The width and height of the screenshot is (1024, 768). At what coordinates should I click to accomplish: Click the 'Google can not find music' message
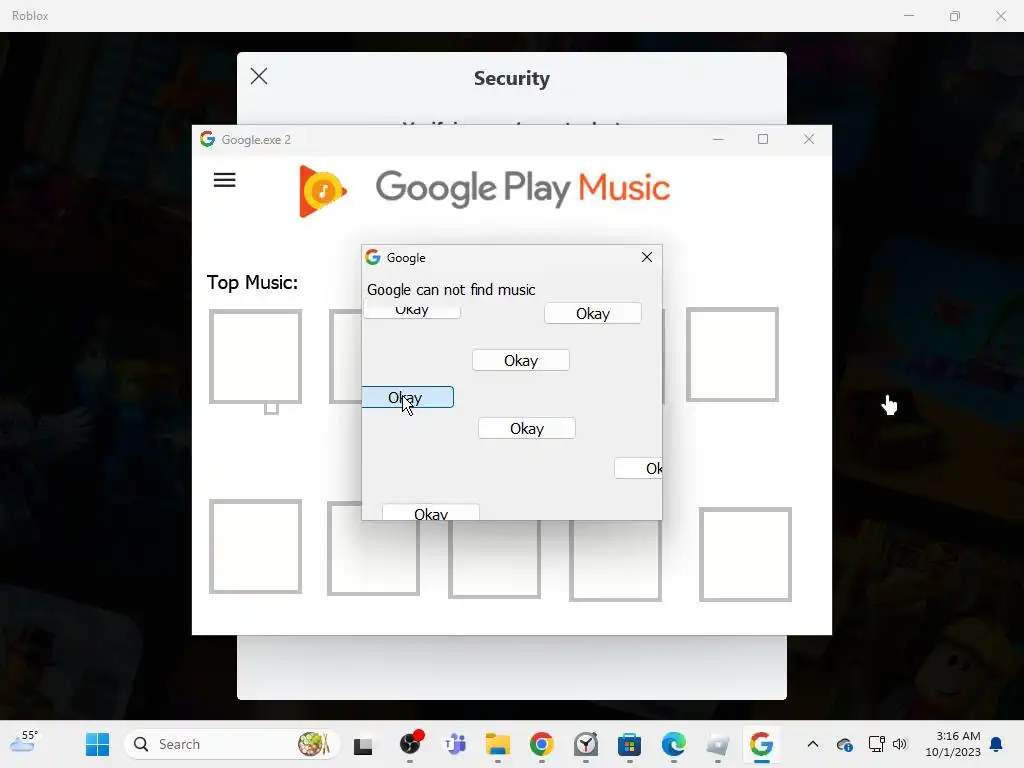(x=451, y=289)
